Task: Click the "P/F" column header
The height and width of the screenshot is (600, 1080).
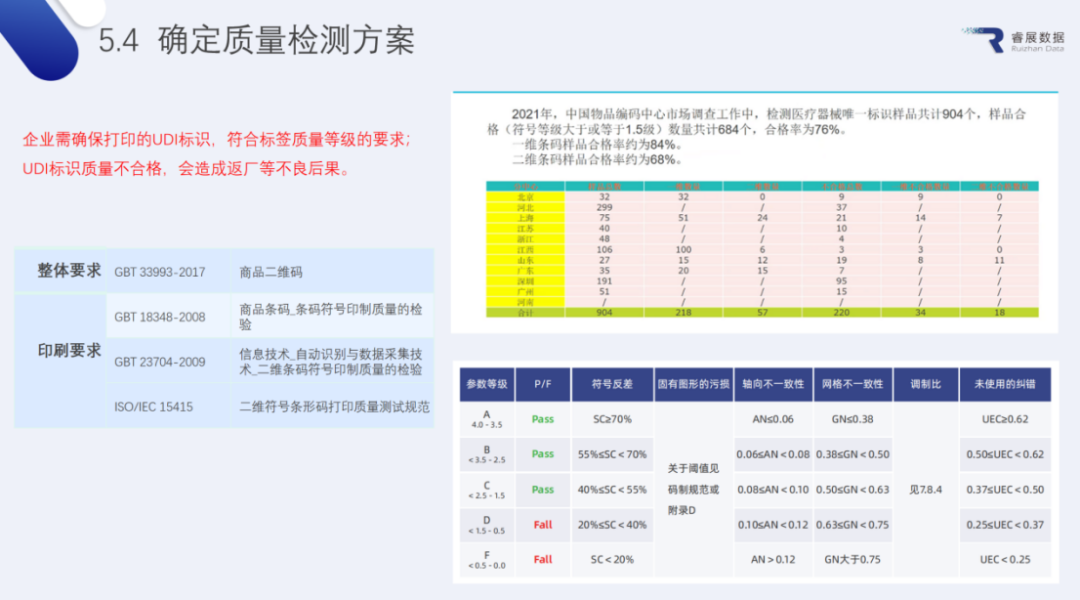Action: coord(542,384)
